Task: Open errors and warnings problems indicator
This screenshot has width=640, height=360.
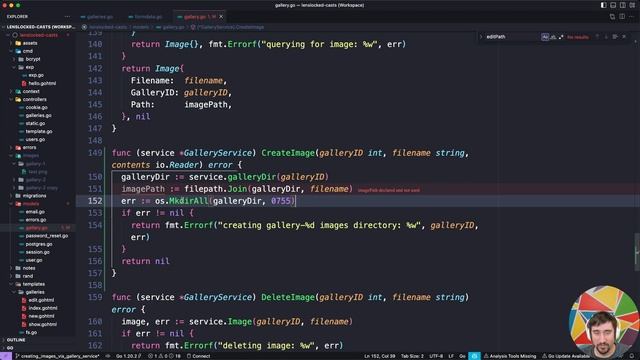Action: 164,356
